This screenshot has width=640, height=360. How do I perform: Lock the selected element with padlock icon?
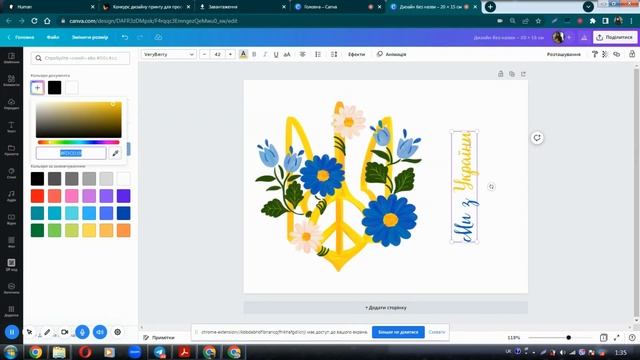tap(632, 54)
